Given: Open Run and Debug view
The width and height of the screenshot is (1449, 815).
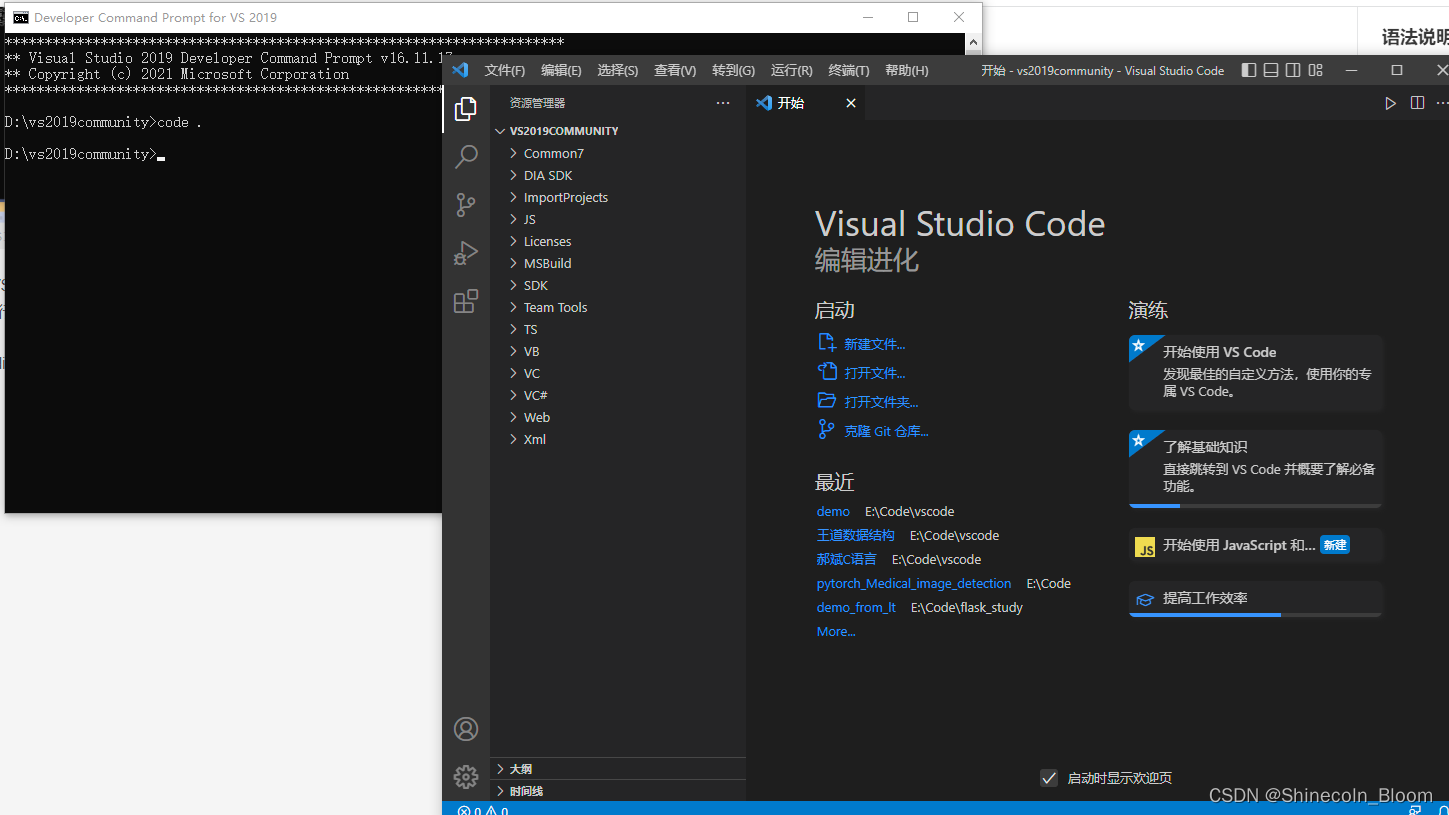Looking at the screenshot, I should tap(466, 253).
